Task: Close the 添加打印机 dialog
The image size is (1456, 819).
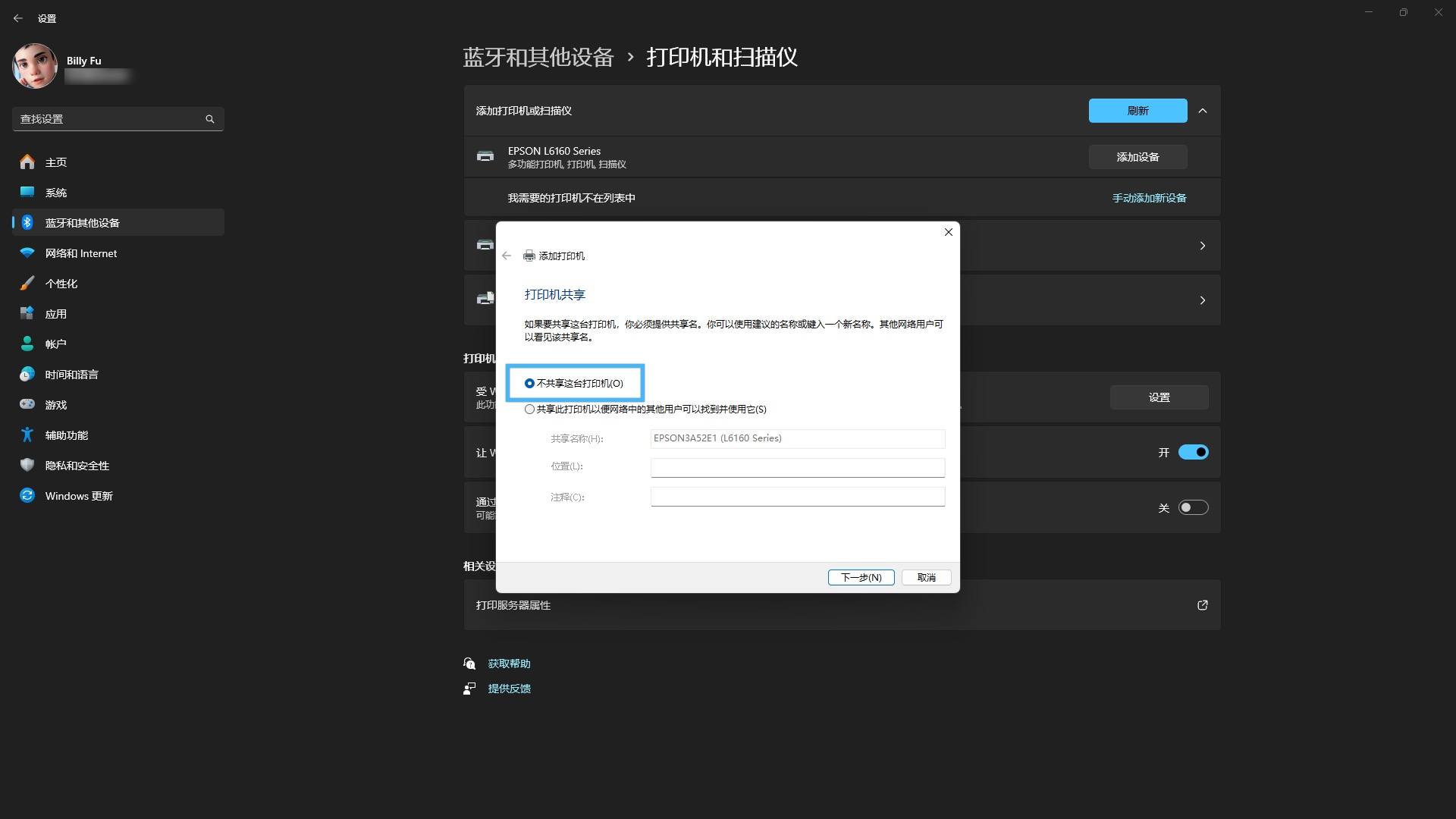Action: tap(948, 232)
